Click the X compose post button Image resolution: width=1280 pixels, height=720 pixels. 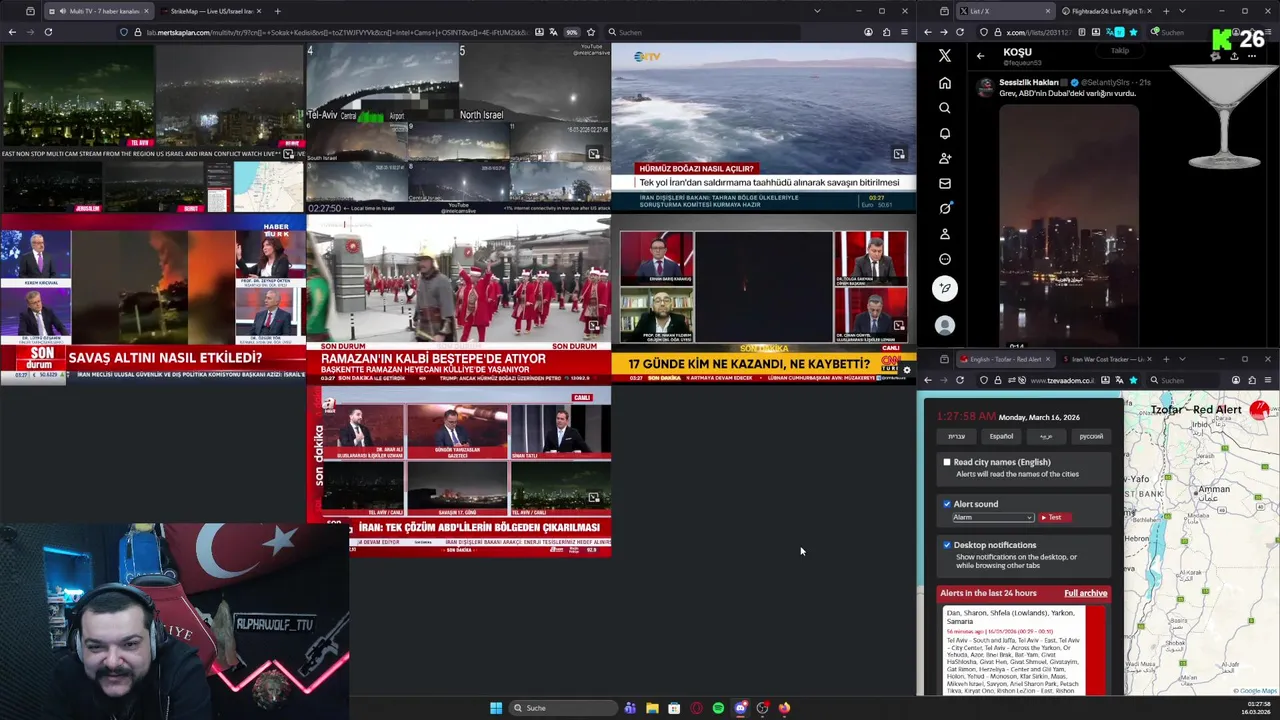pyautogui.click(x=945, y=289)
